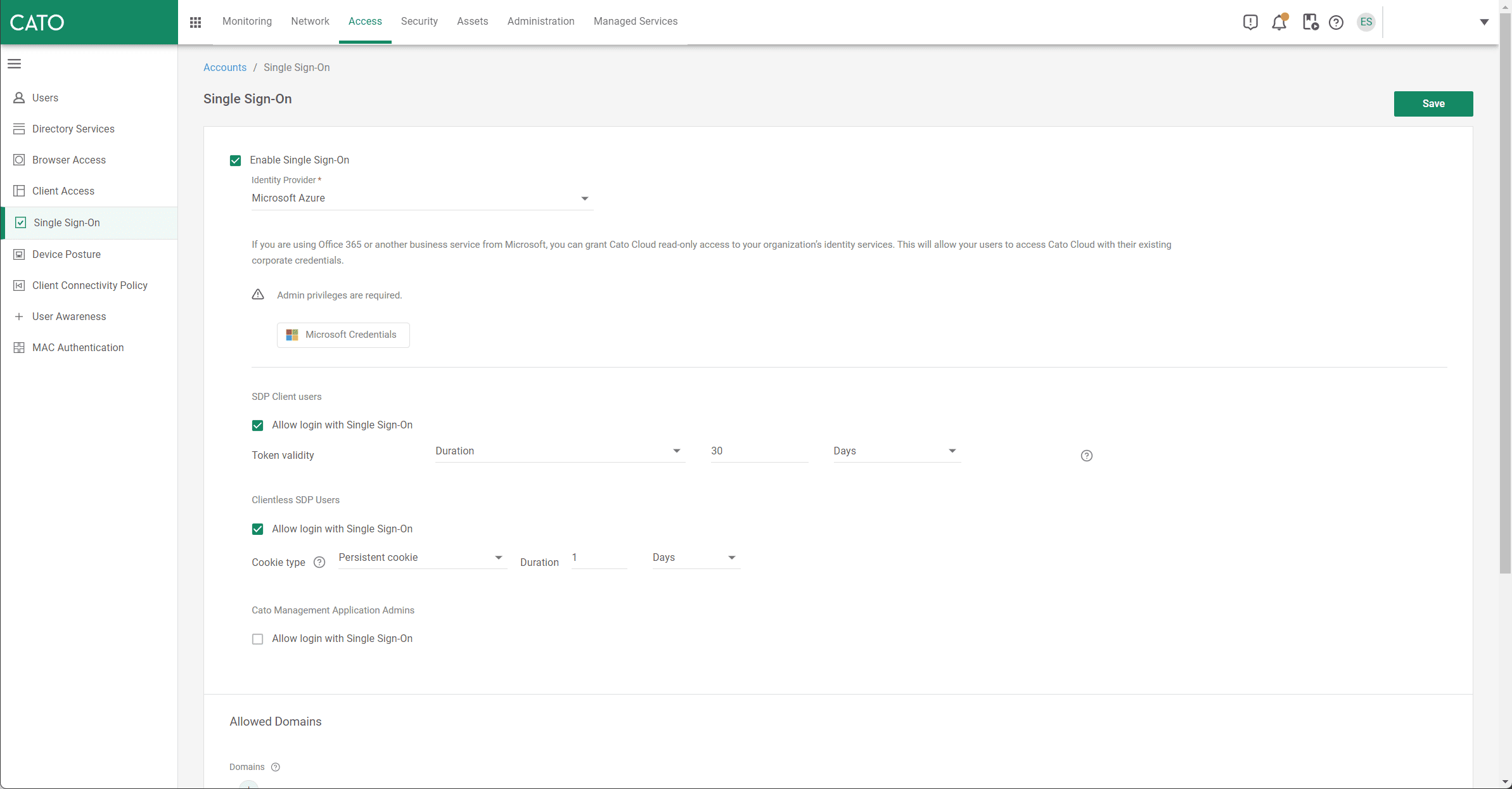Toggle Enable Single Sign-On checkbox
Screen dimensions: 1512x789
click(x=236, y=160)
